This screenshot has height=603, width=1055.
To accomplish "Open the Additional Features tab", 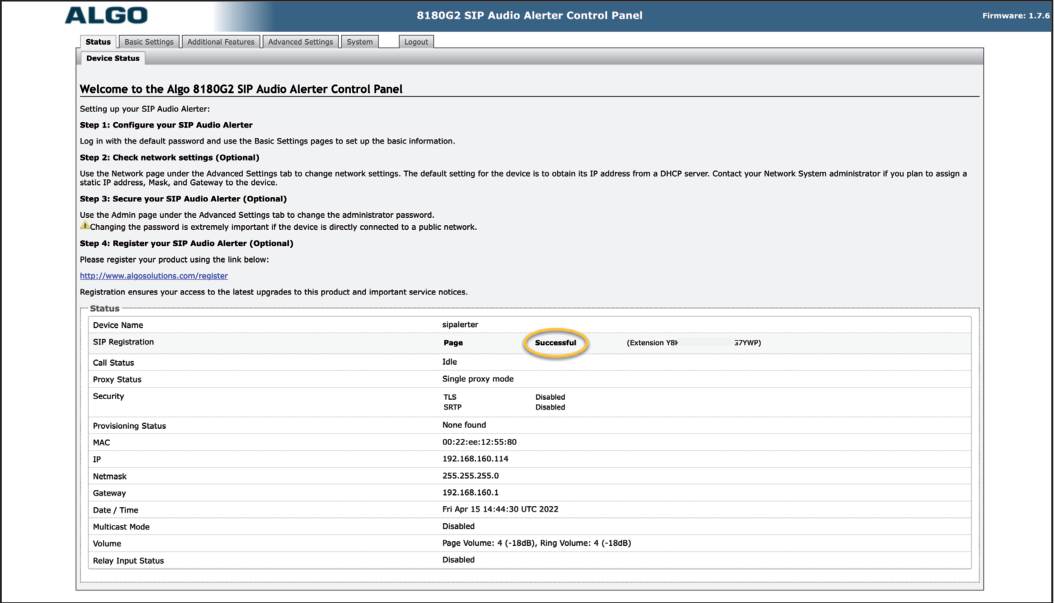I will 220,41.
